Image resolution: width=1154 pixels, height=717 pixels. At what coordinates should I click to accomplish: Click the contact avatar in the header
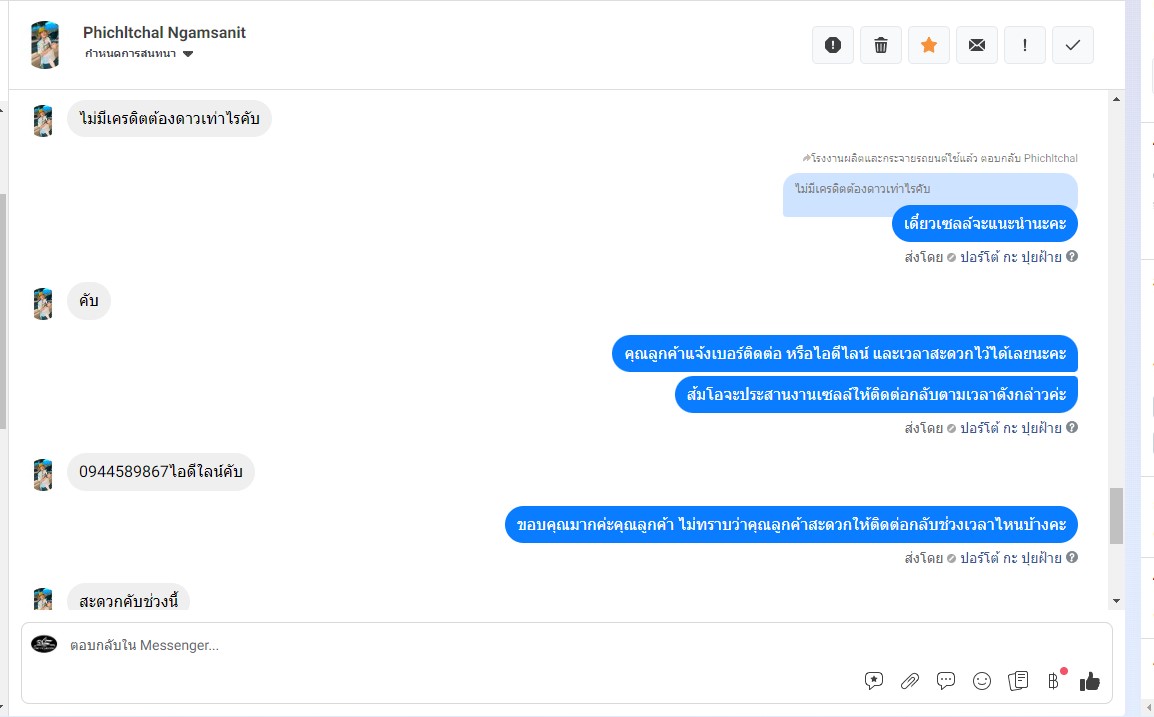(x=45, y=45)
